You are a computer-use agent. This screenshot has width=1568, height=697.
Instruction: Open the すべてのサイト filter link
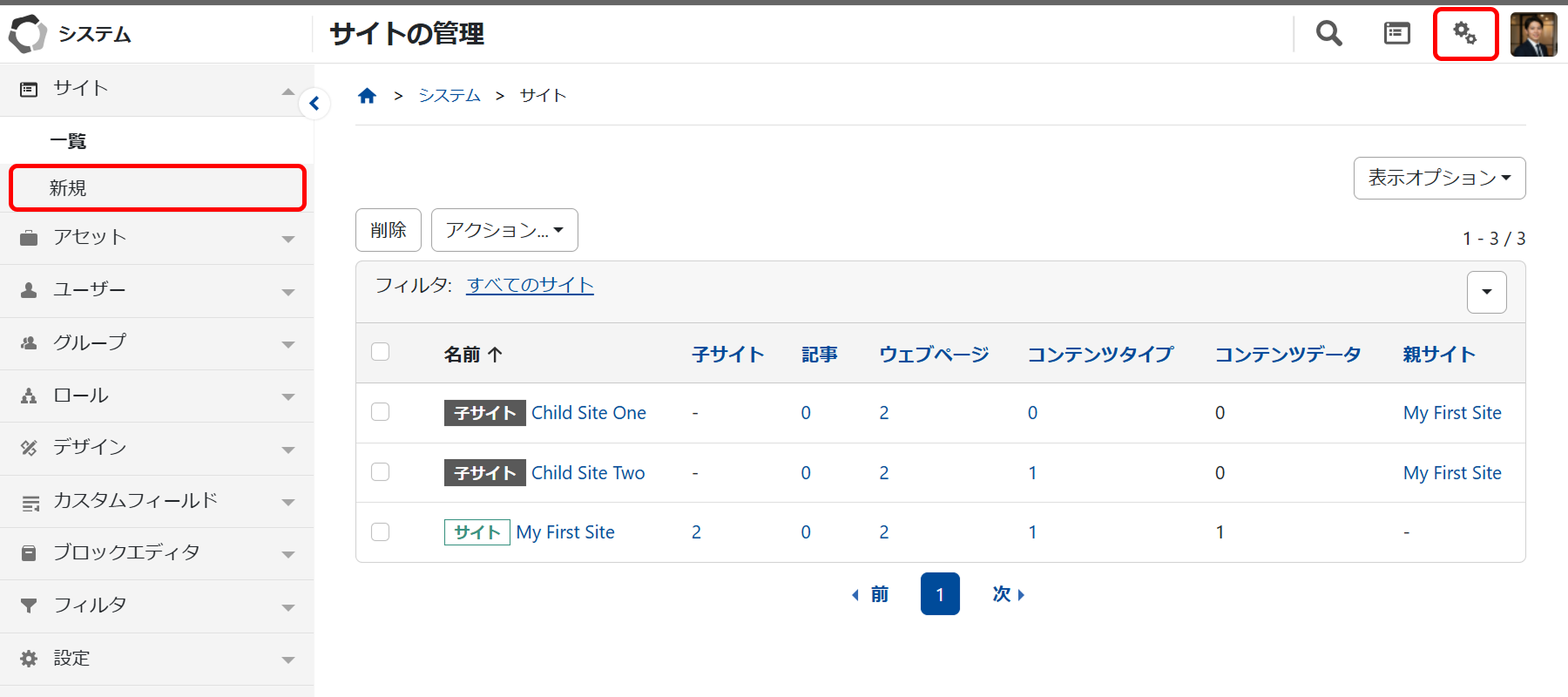(529, 285)
